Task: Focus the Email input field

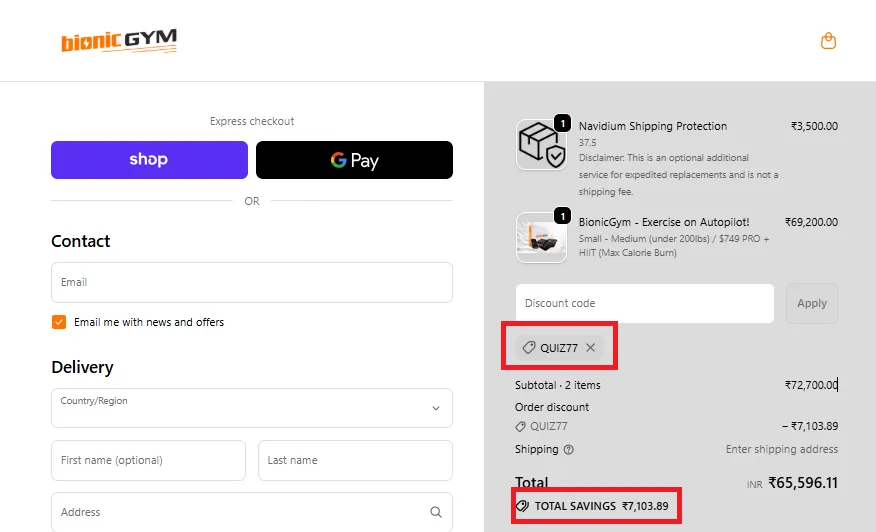Action: [251, 282]
